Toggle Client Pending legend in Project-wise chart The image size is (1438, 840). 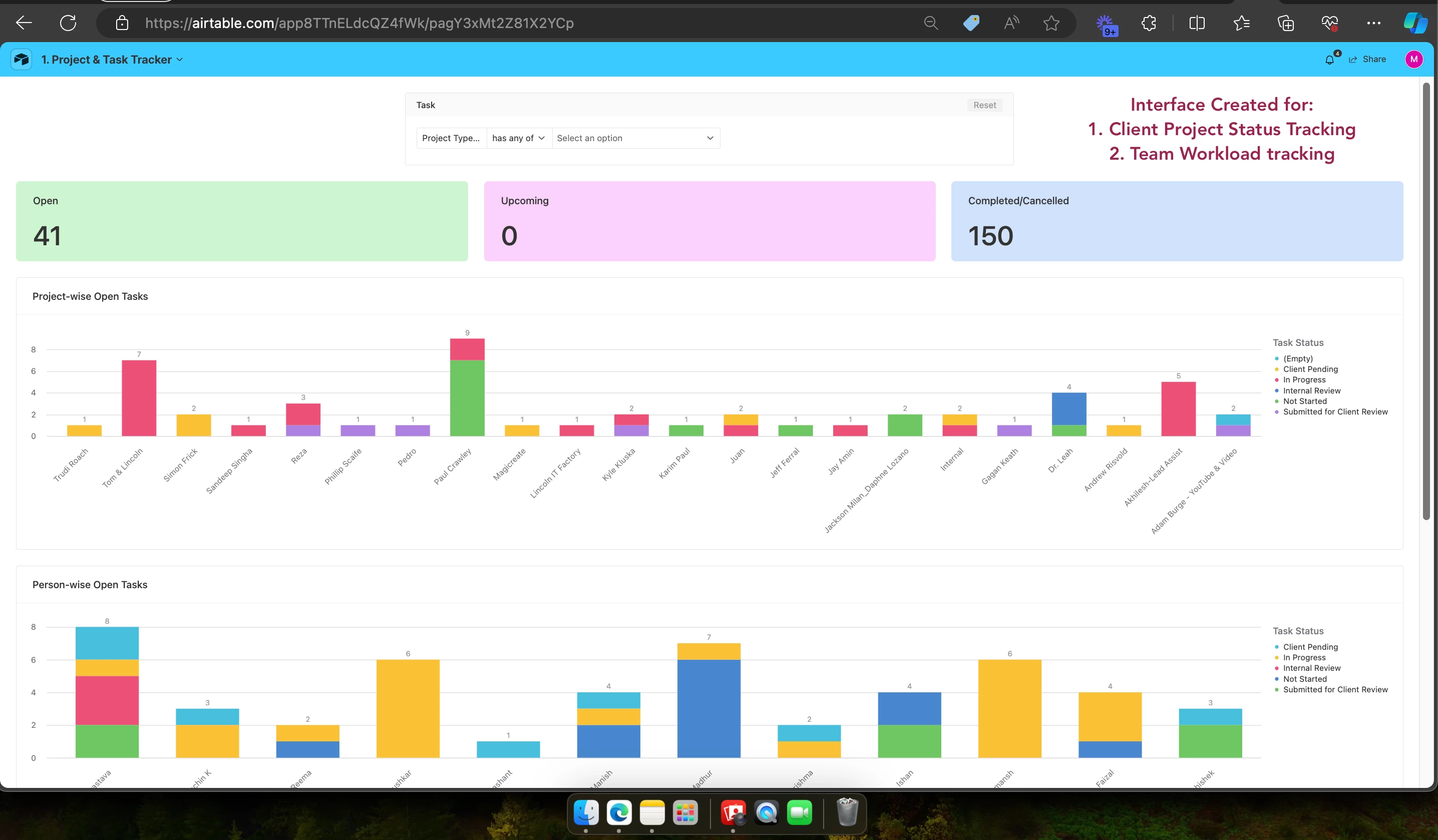tap(1310, 369)
